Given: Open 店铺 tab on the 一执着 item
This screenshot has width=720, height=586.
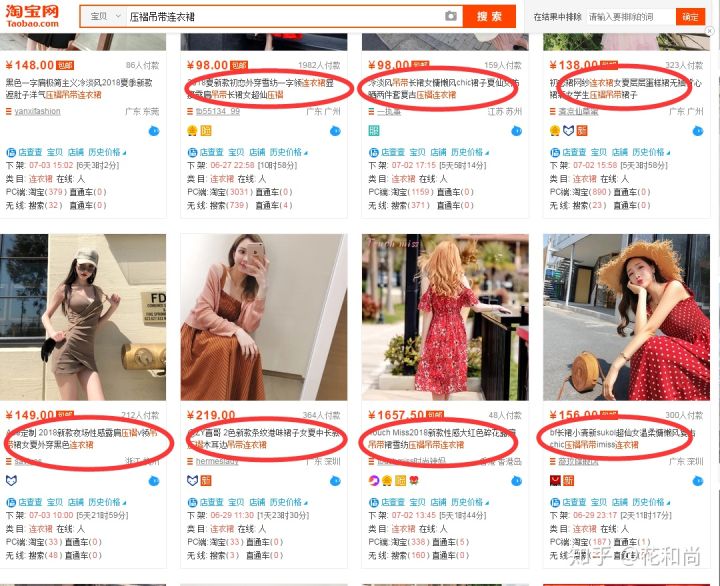Looking at the screenshot, I should point(438,152).
